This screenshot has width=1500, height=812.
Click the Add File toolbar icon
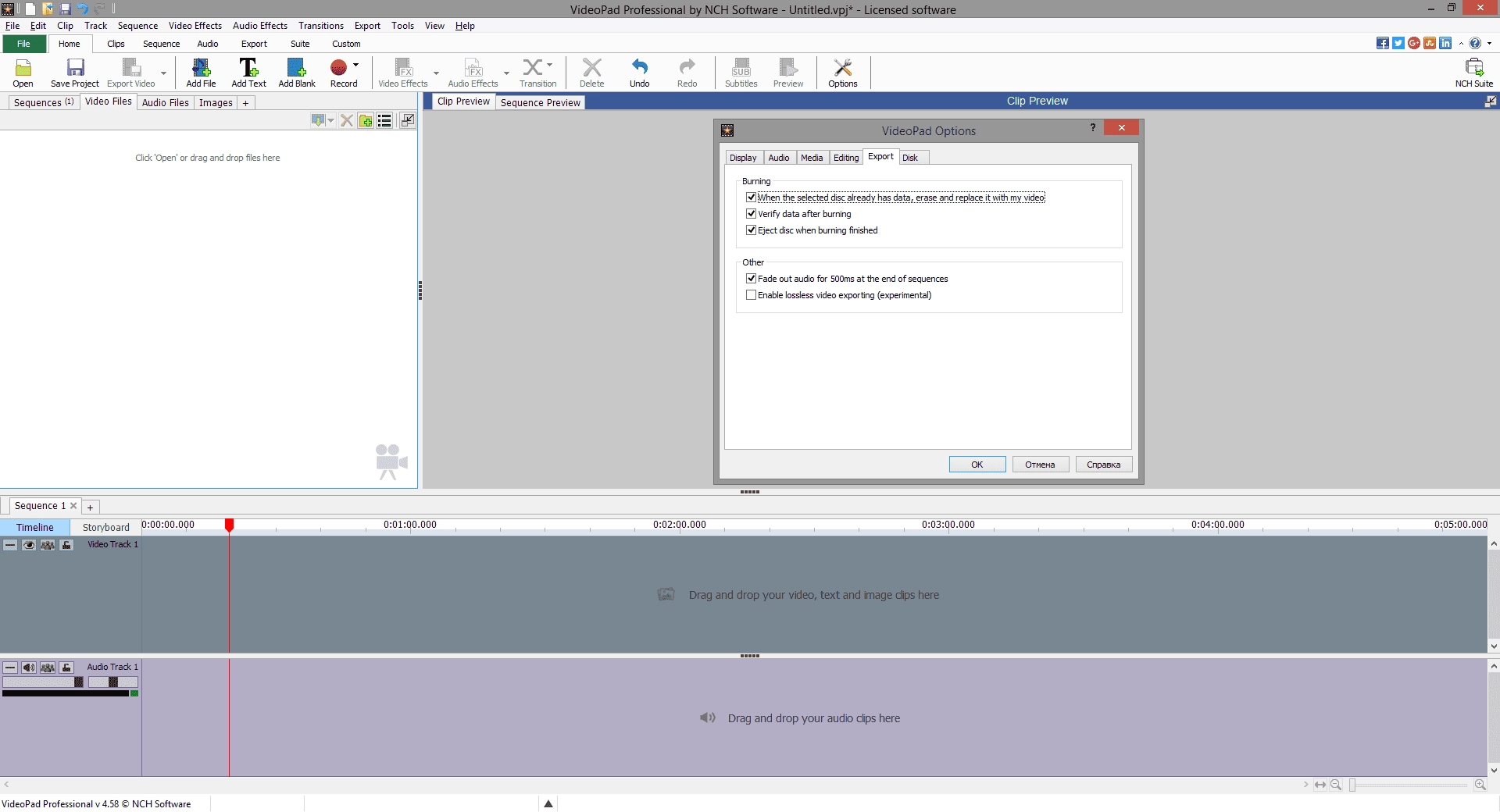coord(201,67)
